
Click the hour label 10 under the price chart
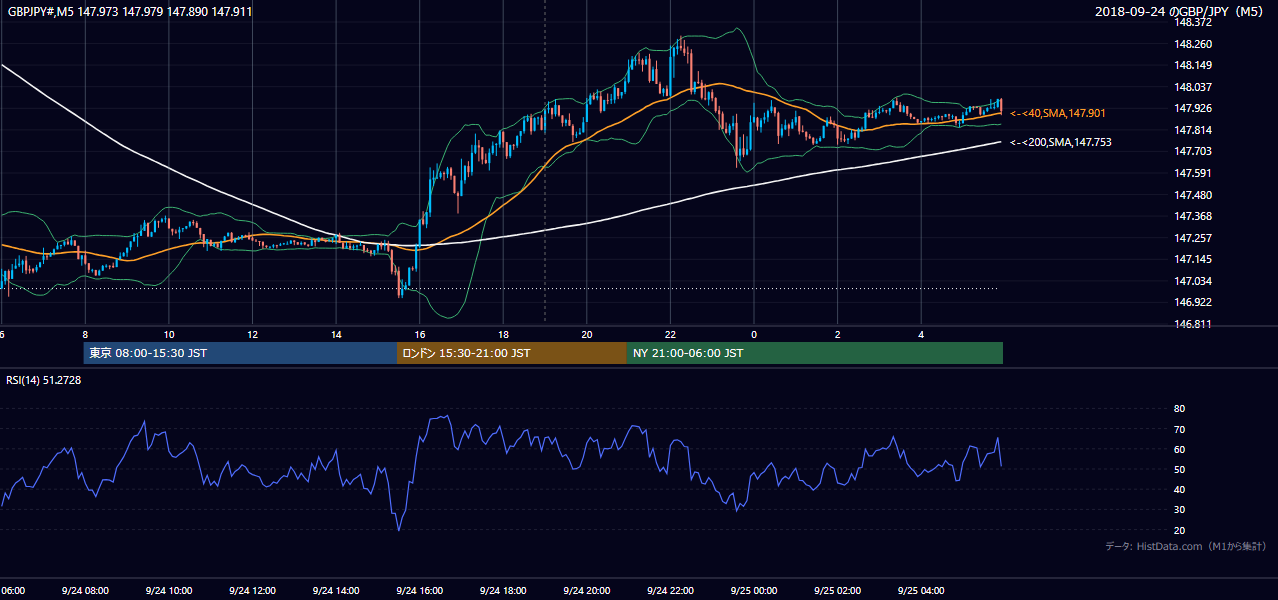tap(169, 335)
